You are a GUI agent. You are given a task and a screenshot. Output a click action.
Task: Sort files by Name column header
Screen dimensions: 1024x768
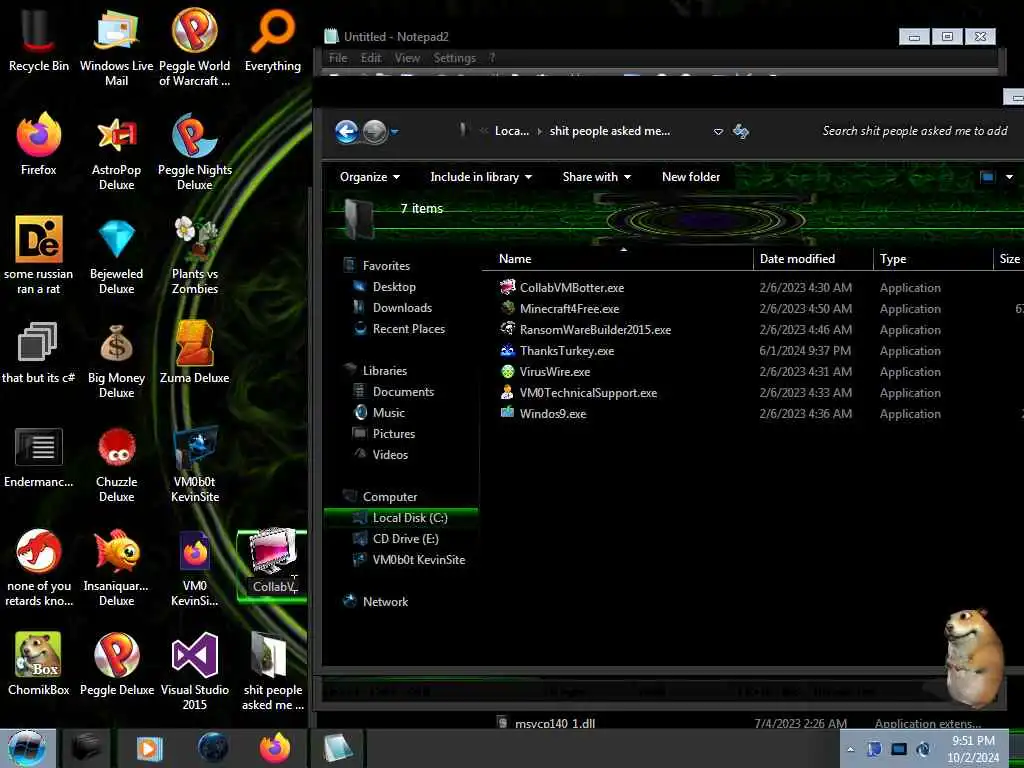pos(617,259)
